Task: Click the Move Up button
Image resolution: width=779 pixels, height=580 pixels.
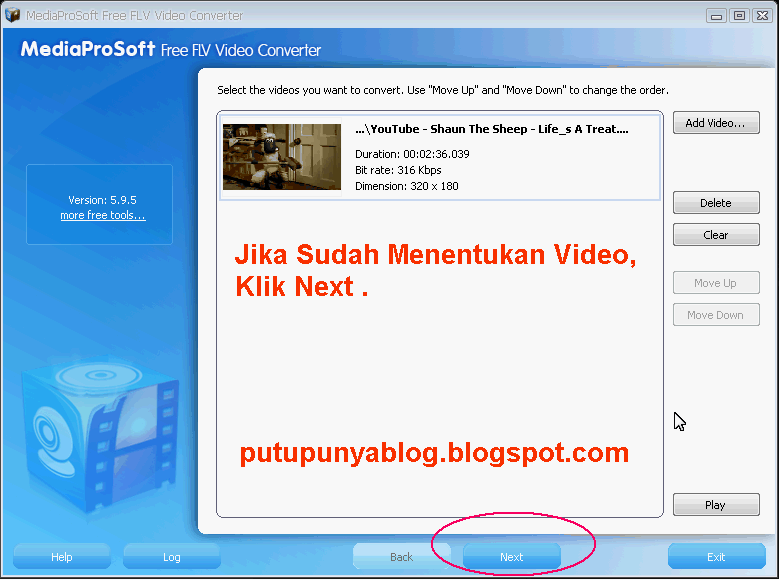Action: coord(716,283)
